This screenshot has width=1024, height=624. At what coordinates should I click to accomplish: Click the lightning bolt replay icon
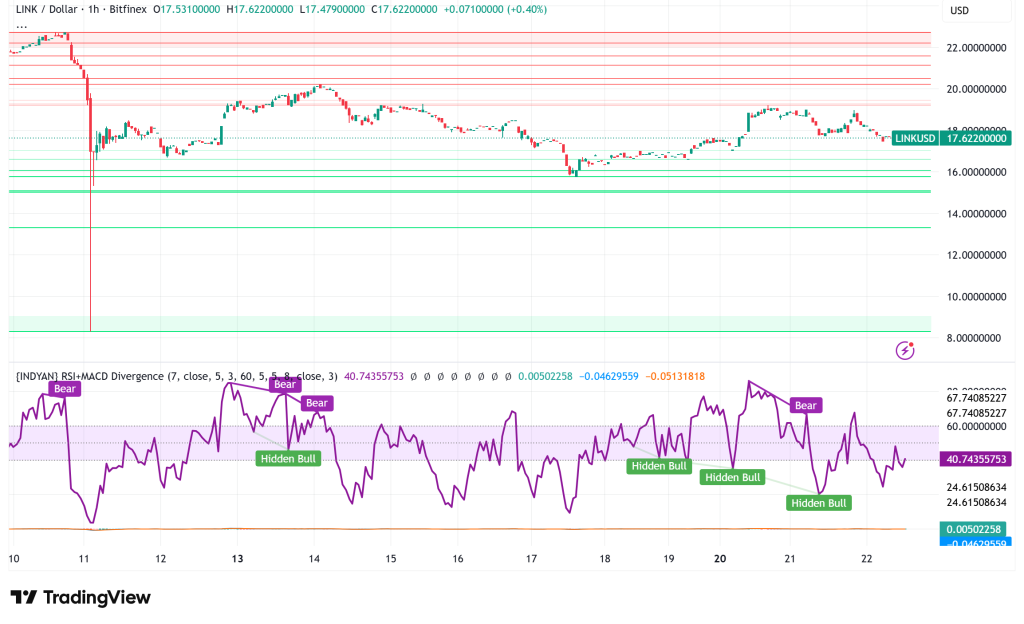[906, 349]
